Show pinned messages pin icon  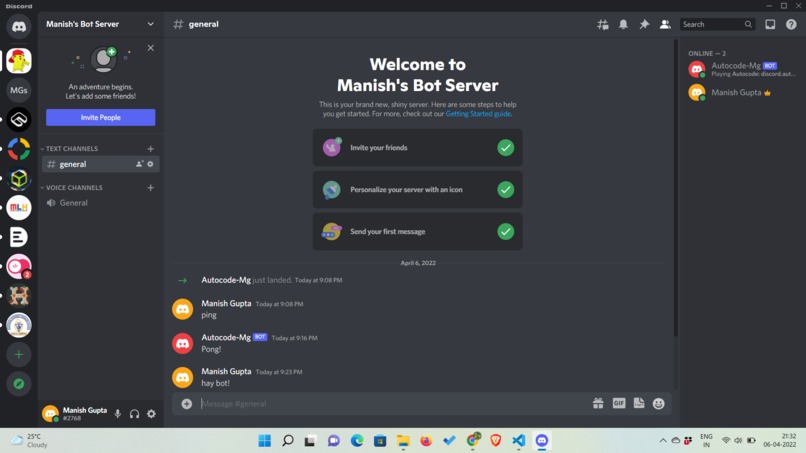(644, 24)
